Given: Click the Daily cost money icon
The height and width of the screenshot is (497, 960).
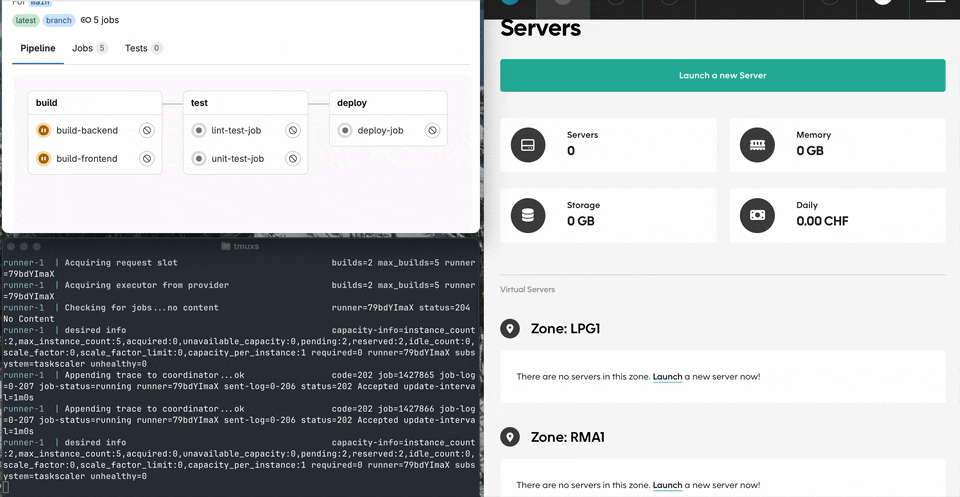Looking at the screenshot, I should point(758,215).
